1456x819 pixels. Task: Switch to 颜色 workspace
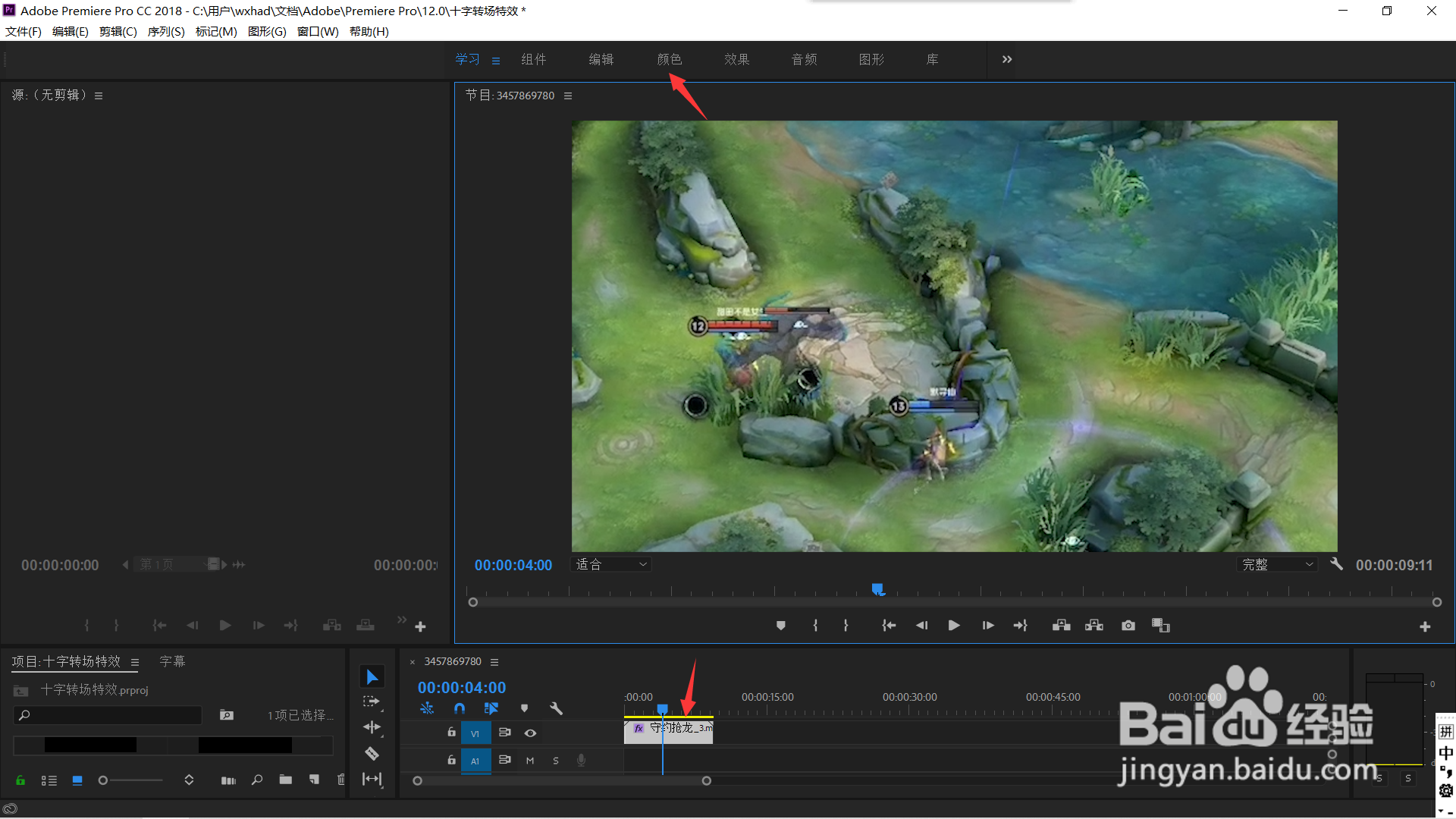pyautogui.click(x=670, y=59)
